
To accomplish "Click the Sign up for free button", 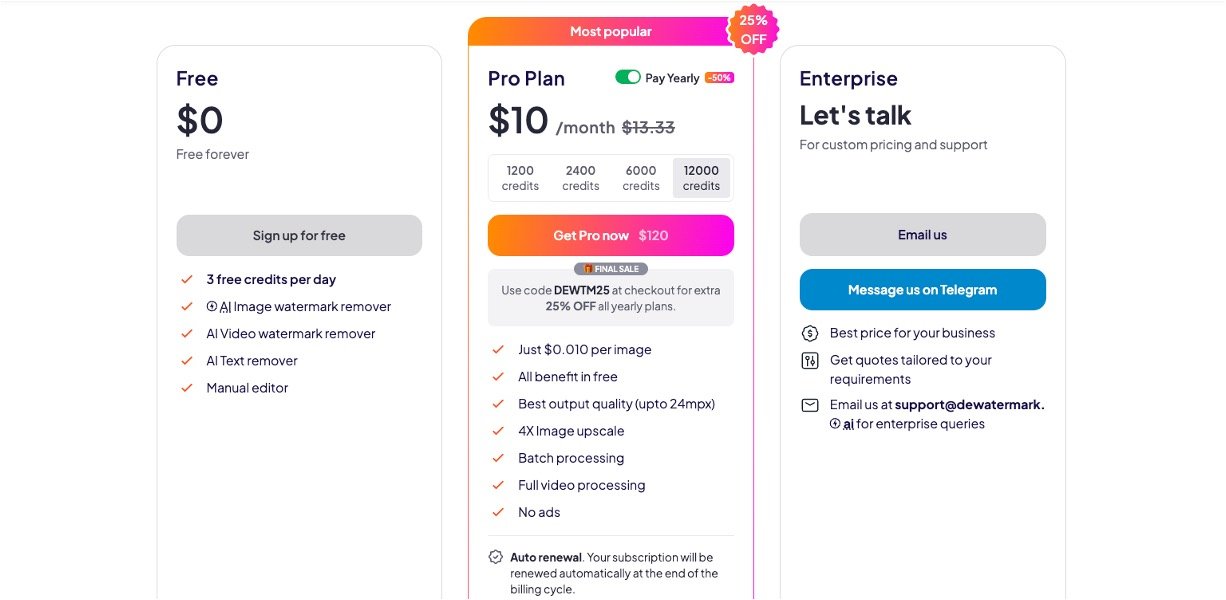I will click(x=299, y=236).
